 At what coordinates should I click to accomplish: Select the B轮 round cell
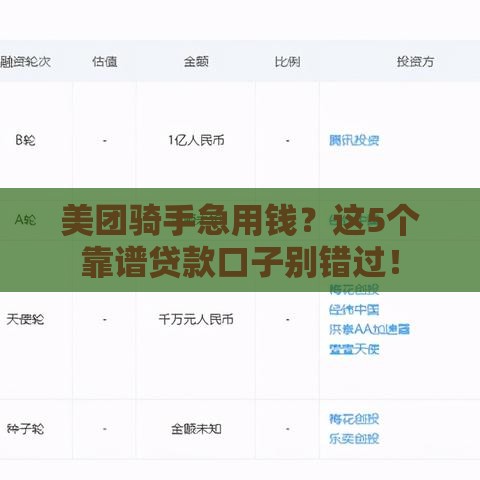tap(25, 140)
